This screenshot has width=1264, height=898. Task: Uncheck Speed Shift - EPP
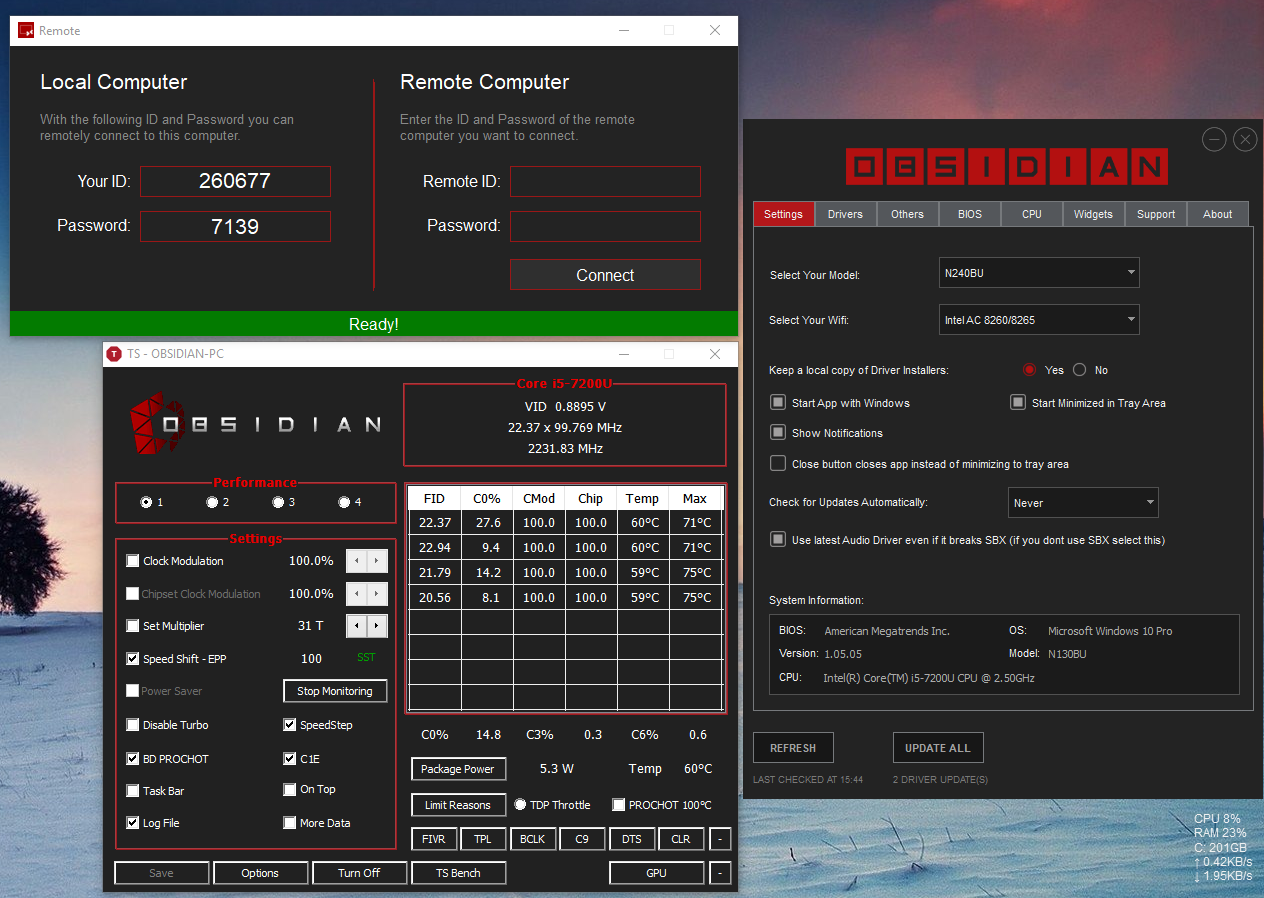coord(133,659)
